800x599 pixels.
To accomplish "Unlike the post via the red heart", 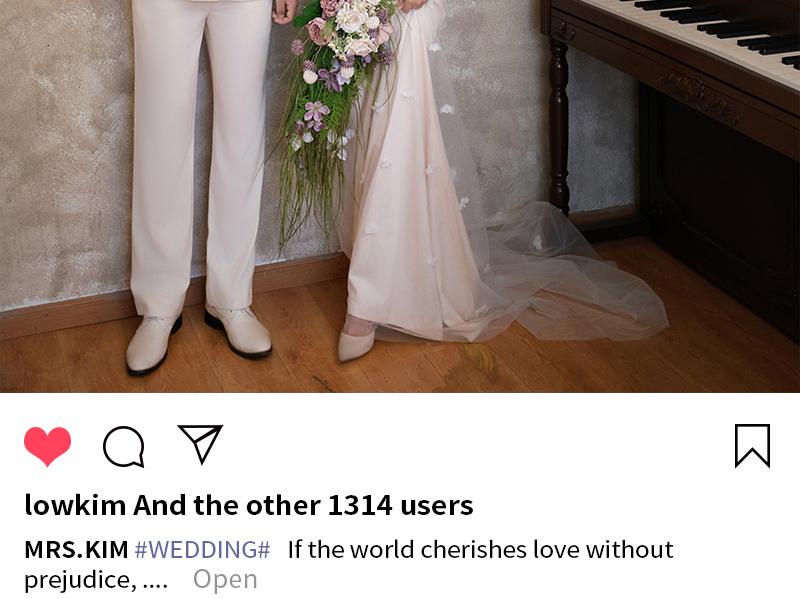I will (47, 446).
